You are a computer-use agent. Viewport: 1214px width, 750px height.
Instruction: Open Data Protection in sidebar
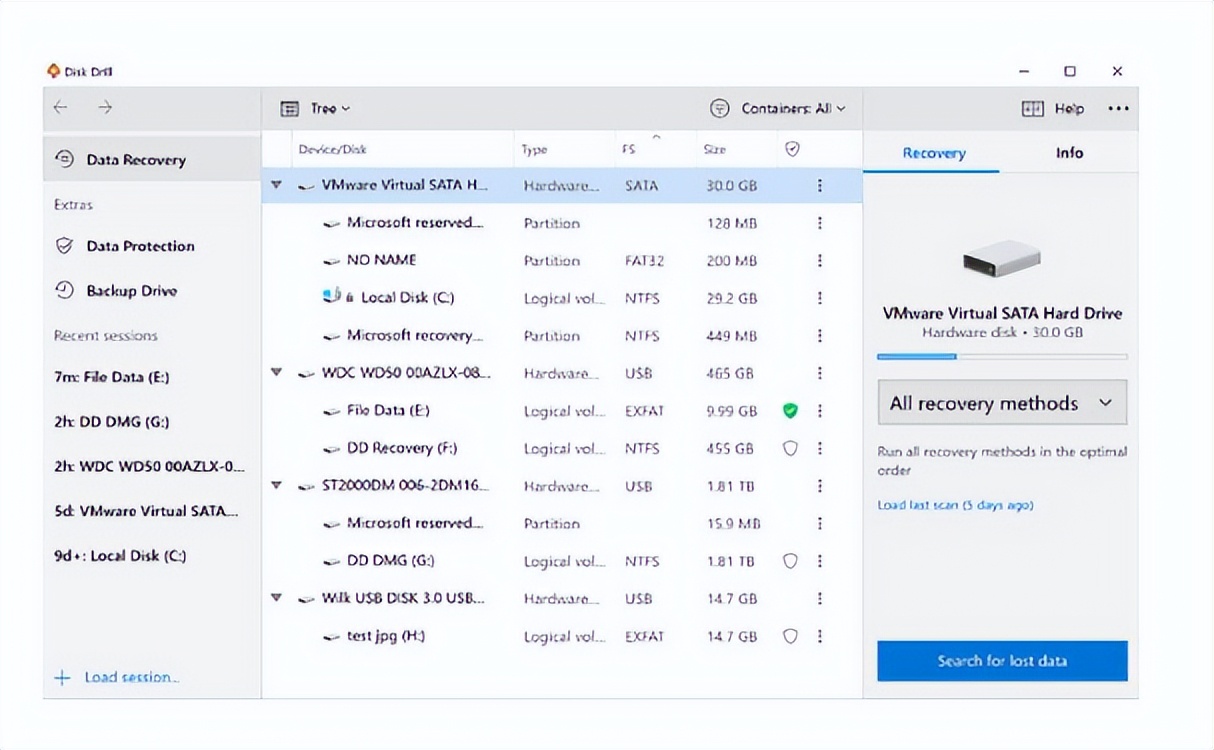[x=152, y=246]
